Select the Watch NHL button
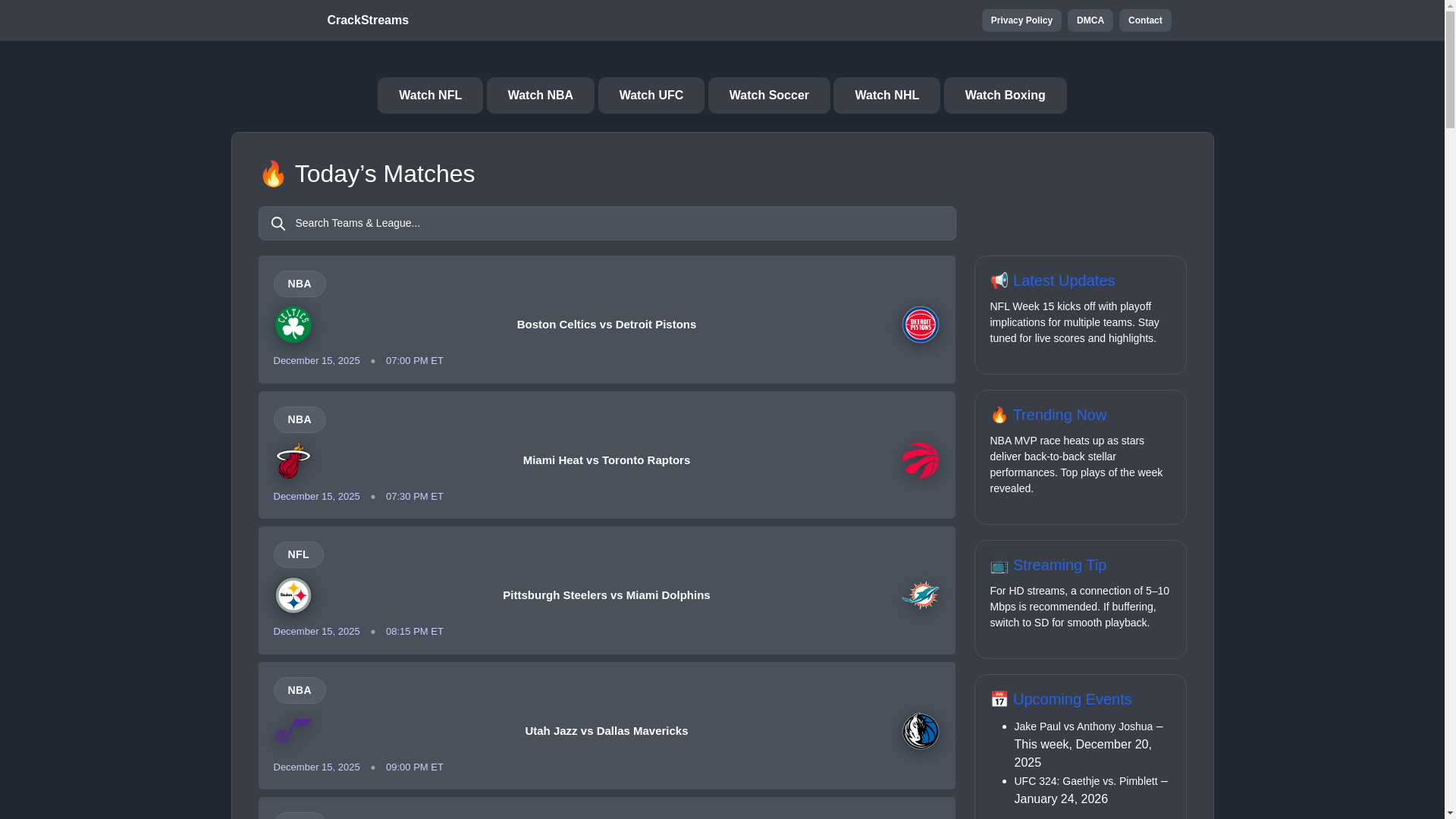 [x=886, y=96]
